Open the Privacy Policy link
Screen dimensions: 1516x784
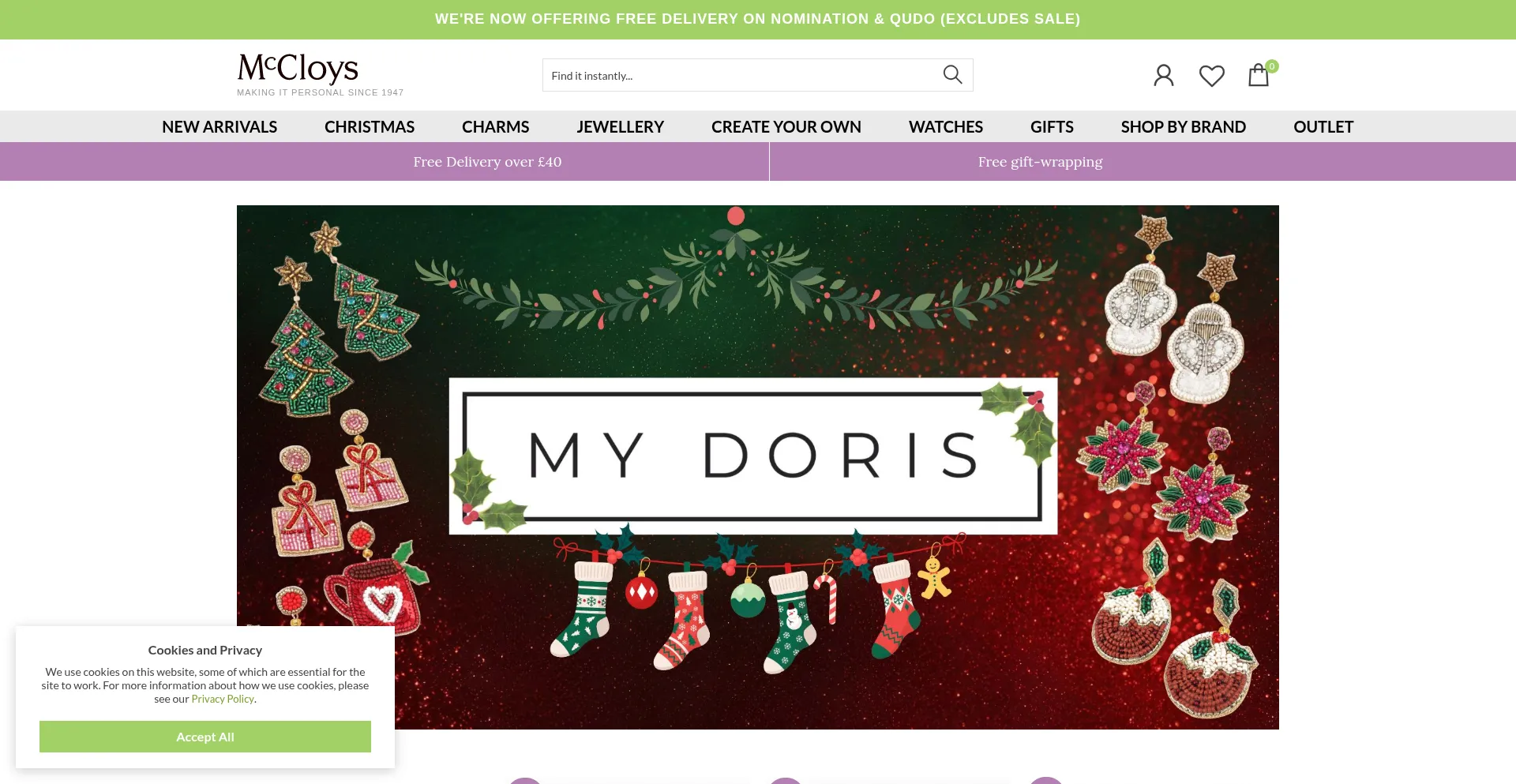223,699
